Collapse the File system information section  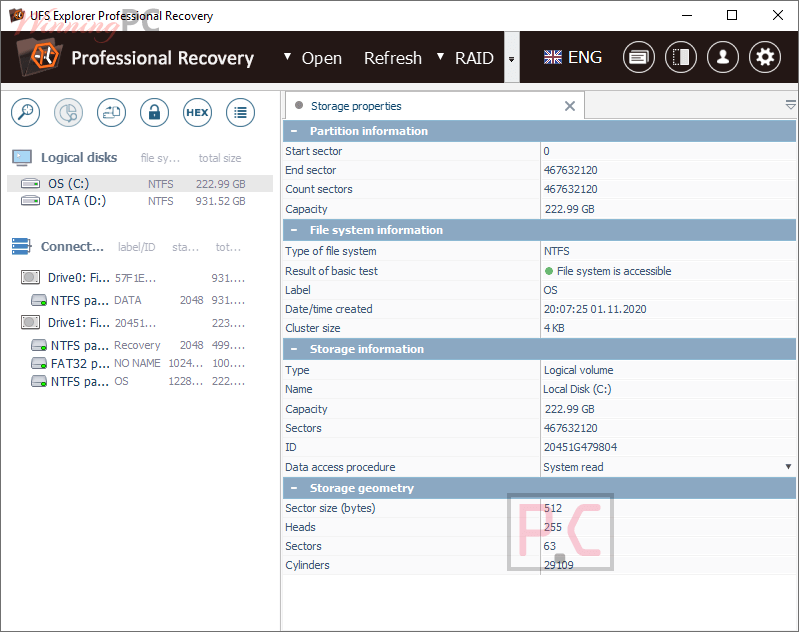294,230
